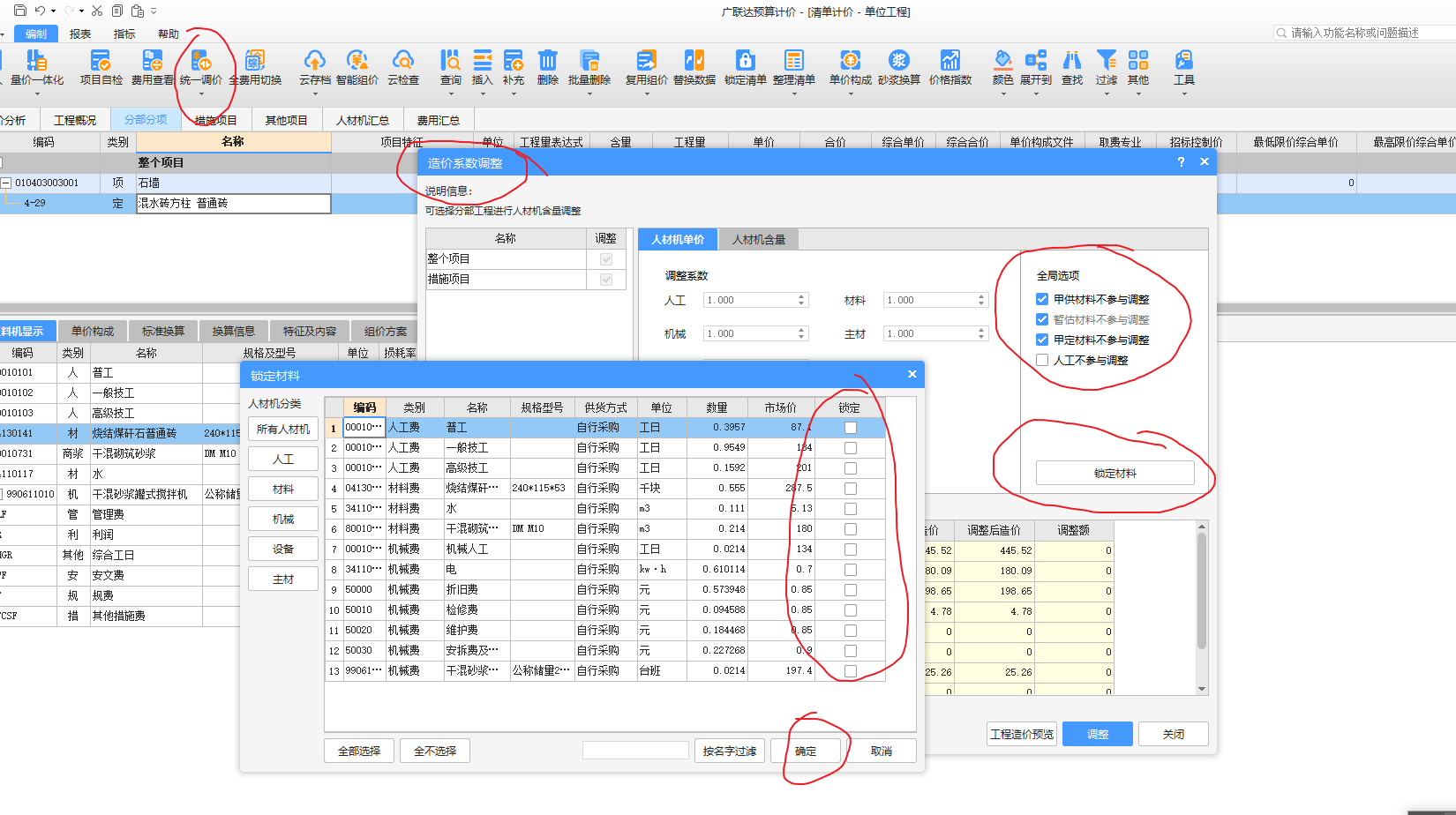Open 项目自检 project self-check

point(101,60)
